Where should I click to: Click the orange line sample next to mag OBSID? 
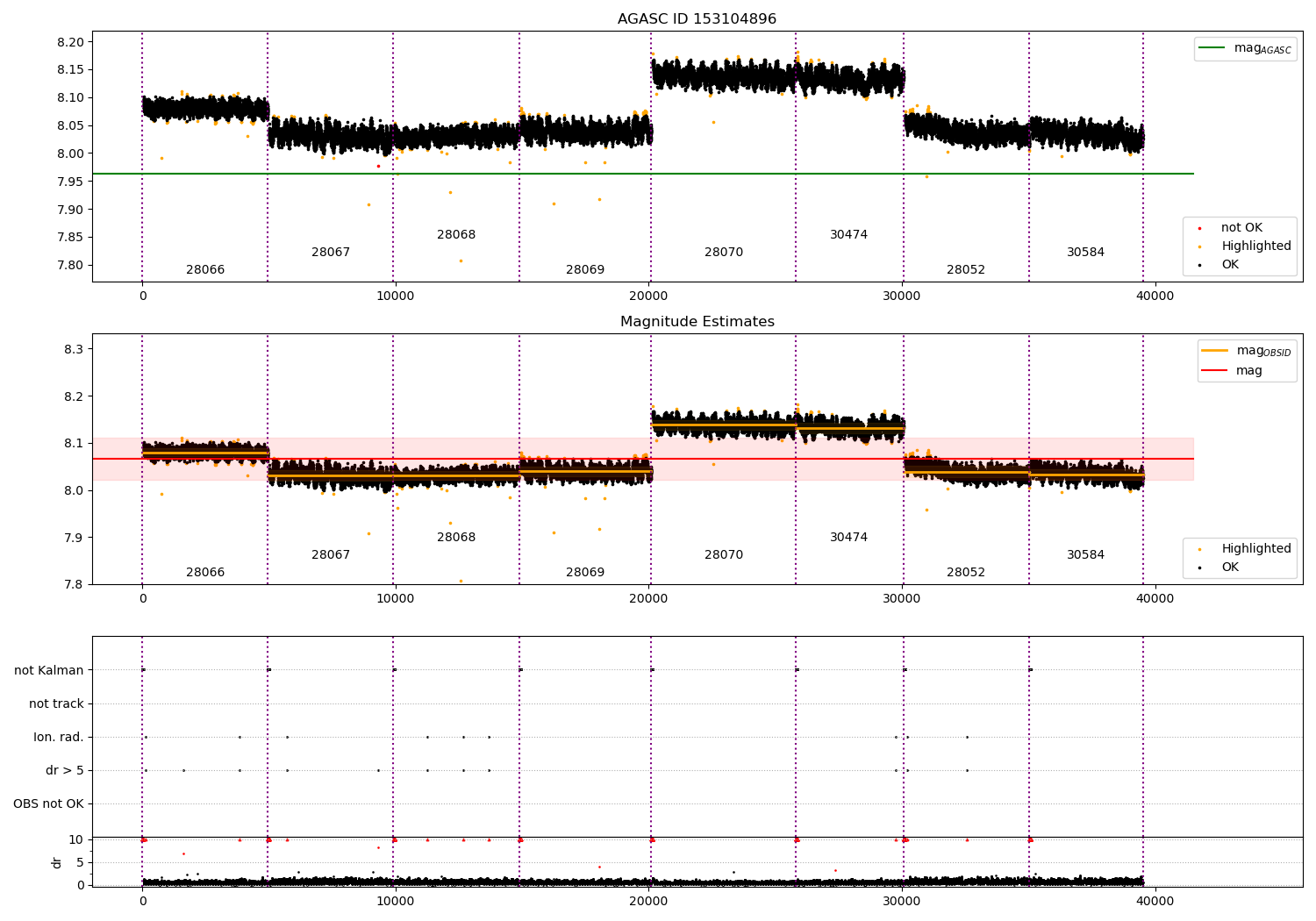click(1215, 351)
